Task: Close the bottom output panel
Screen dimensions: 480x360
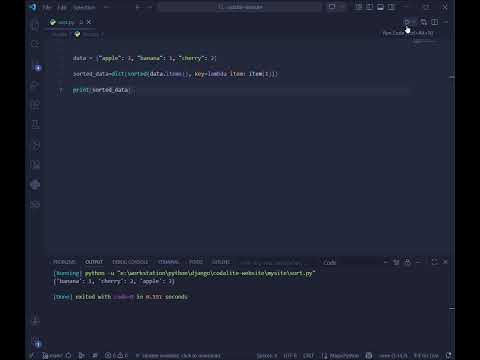Action: (445, 262)
